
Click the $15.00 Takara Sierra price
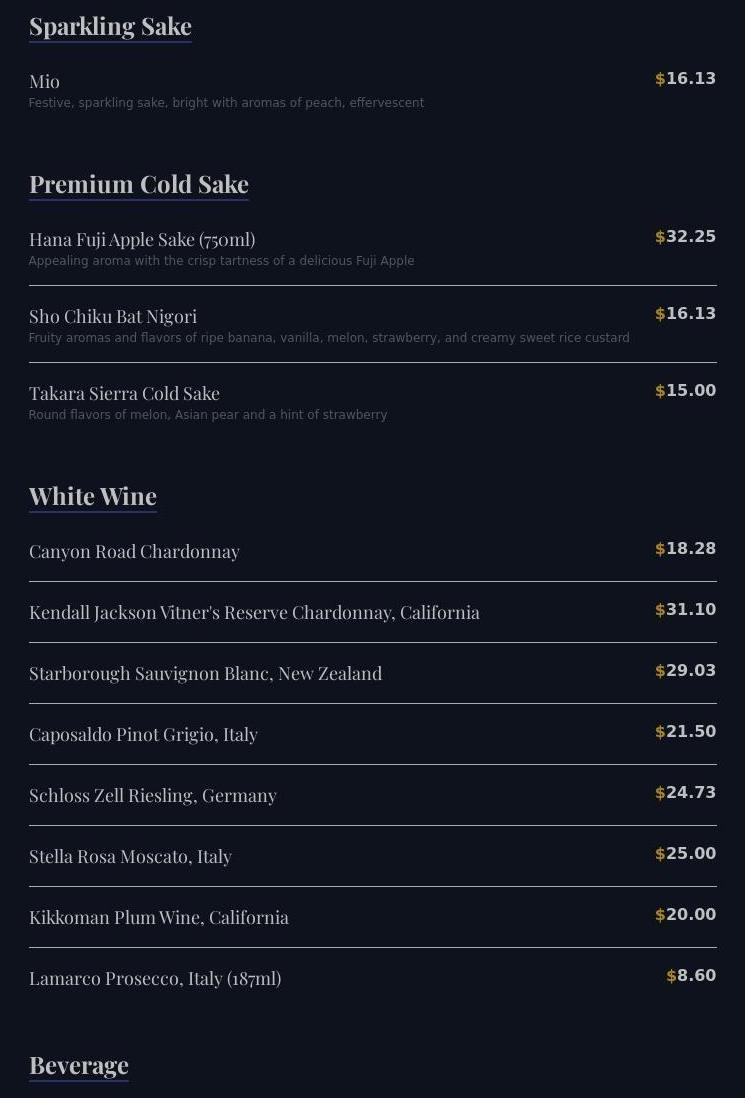tap(685, 390)
